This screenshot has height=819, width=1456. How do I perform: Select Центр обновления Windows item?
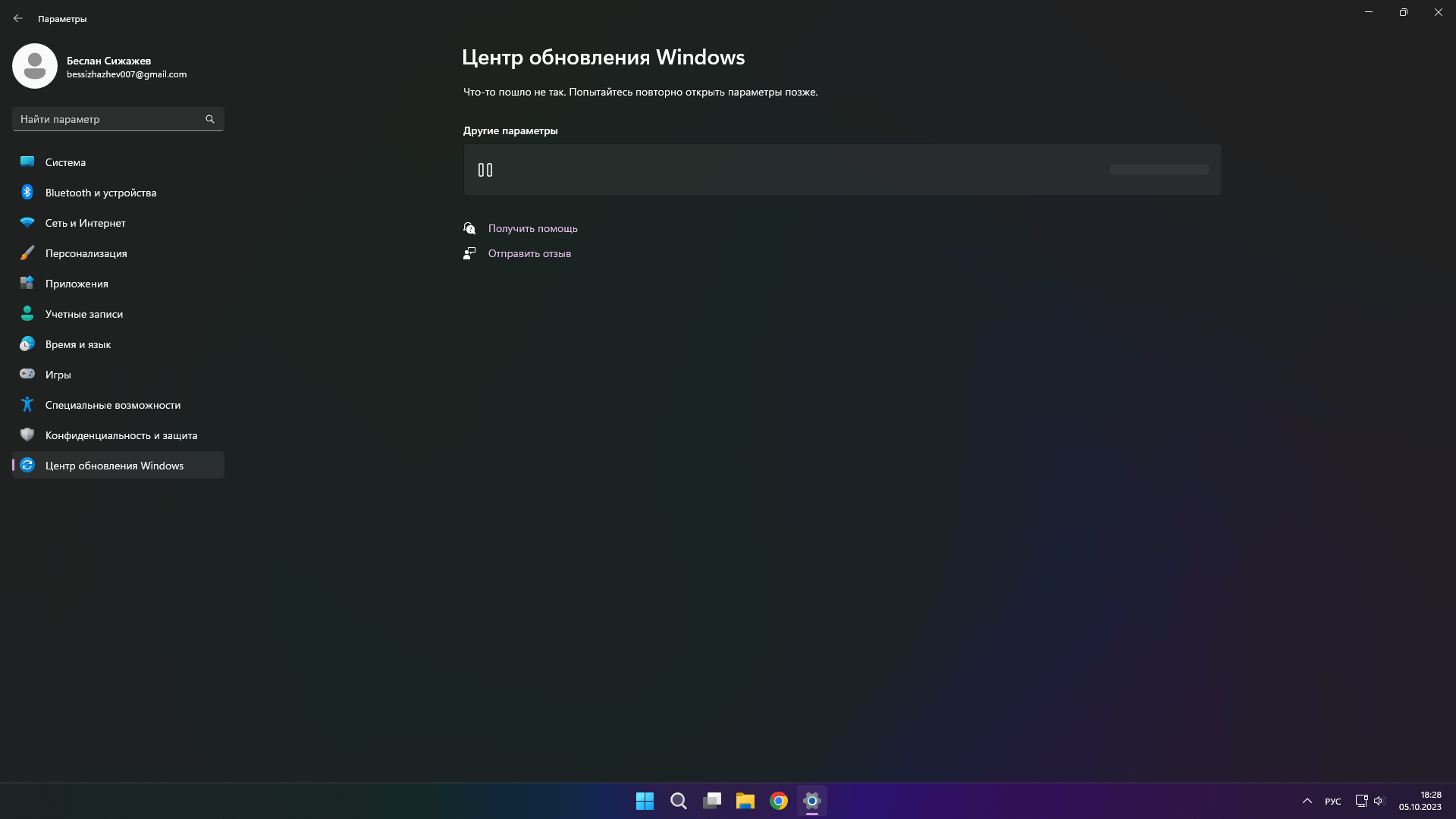pyautogui.click(x=118, y=465)
